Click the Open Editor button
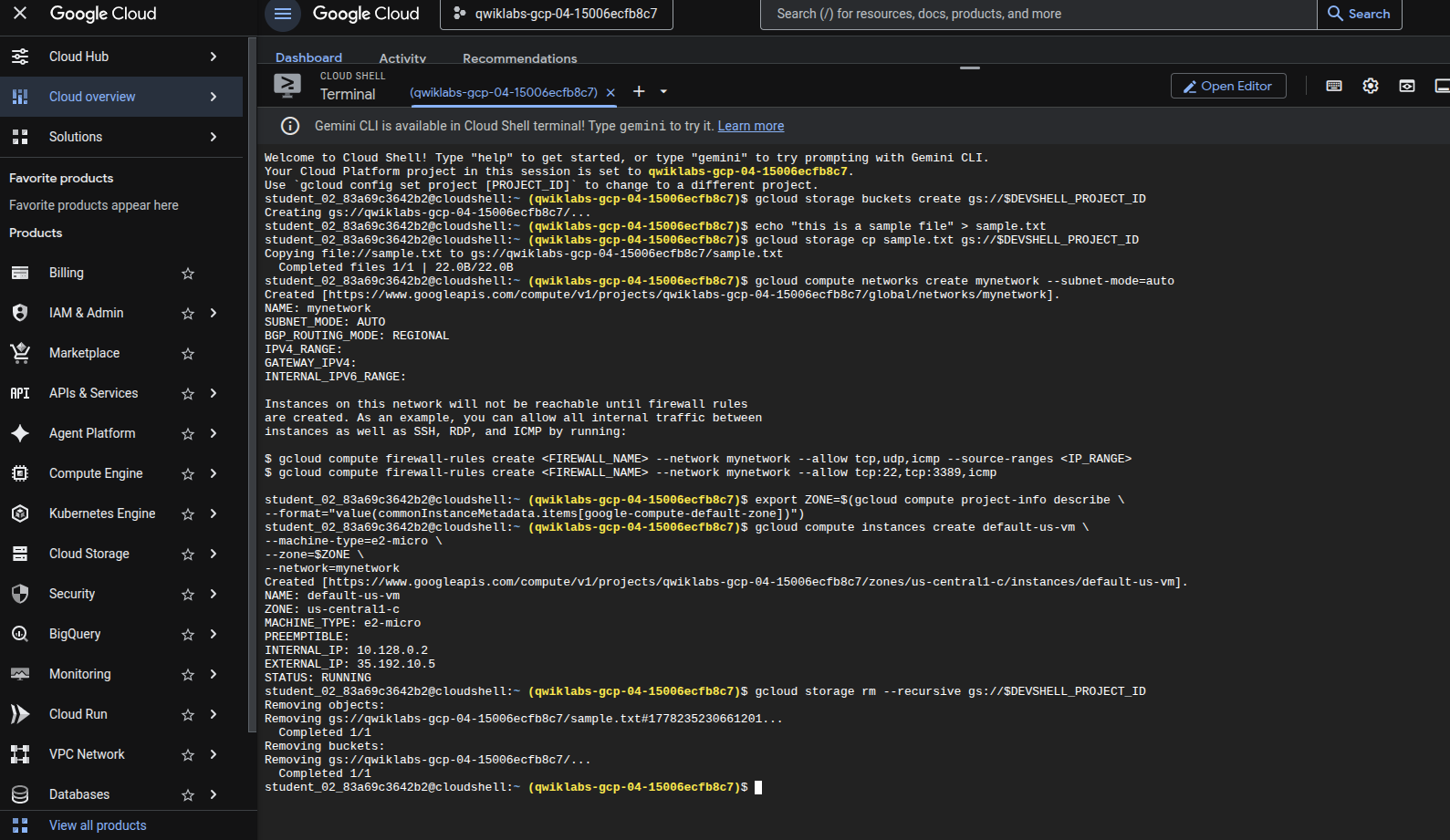Image resolution: width=1450 pixels, height=840 pixels. click(1228, 86)
